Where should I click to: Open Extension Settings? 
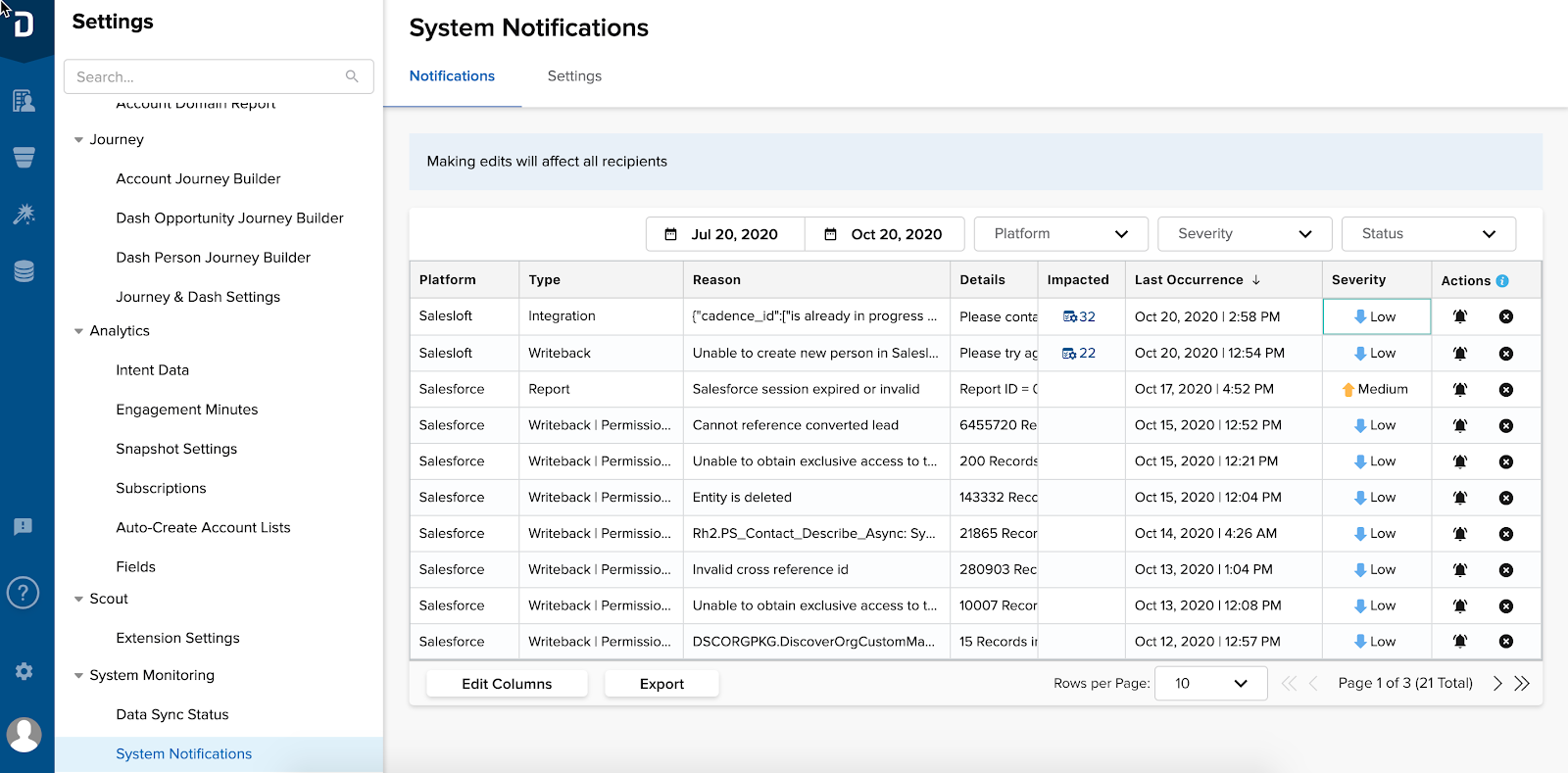tap(177, 638)
